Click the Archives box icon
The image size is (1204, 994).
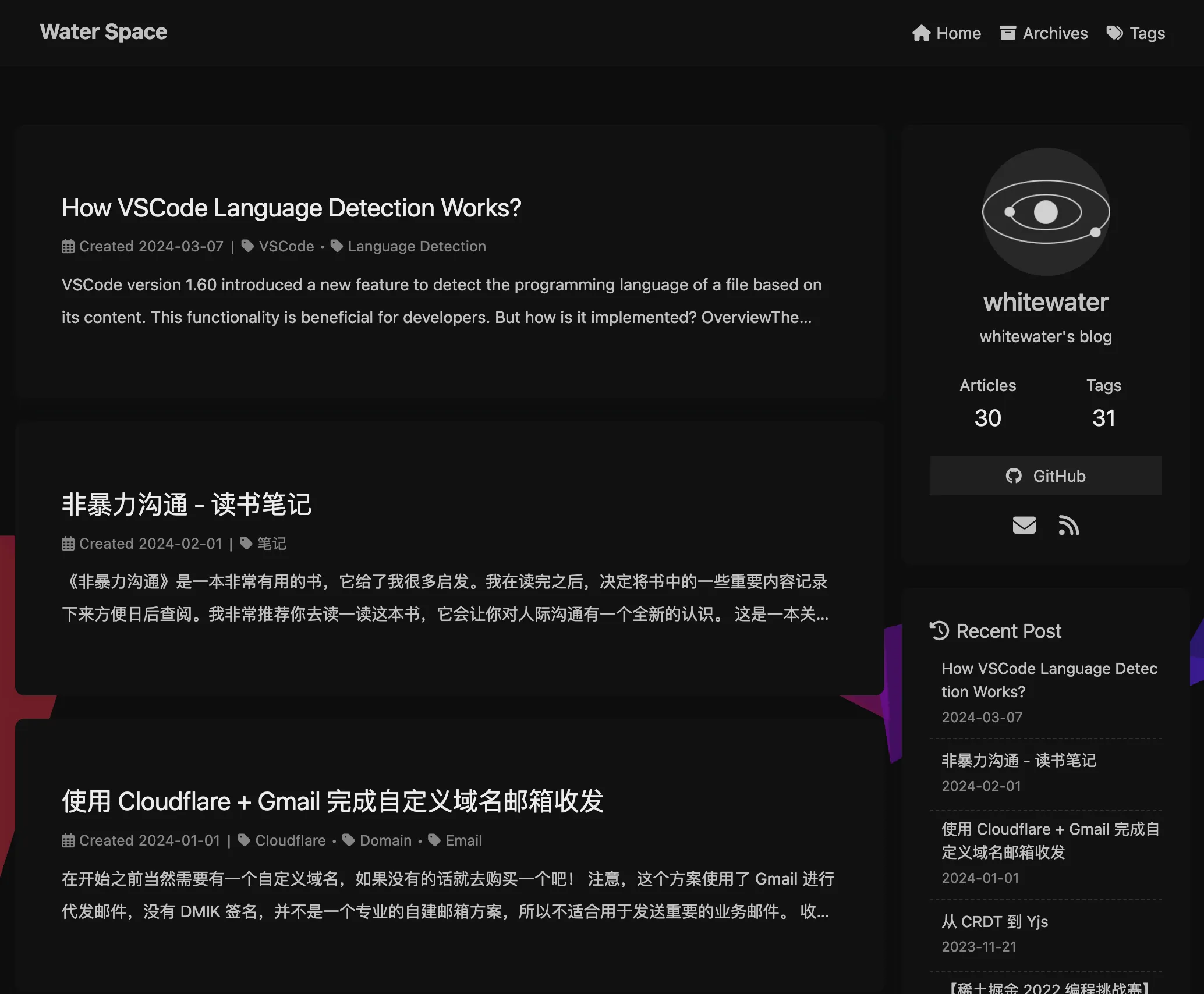(1008, 33)
